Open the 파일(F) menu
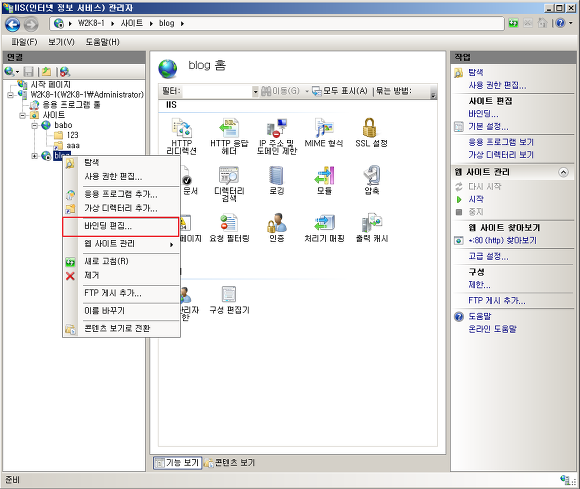This screenshot has width=580, height=489. pos(24,42)
